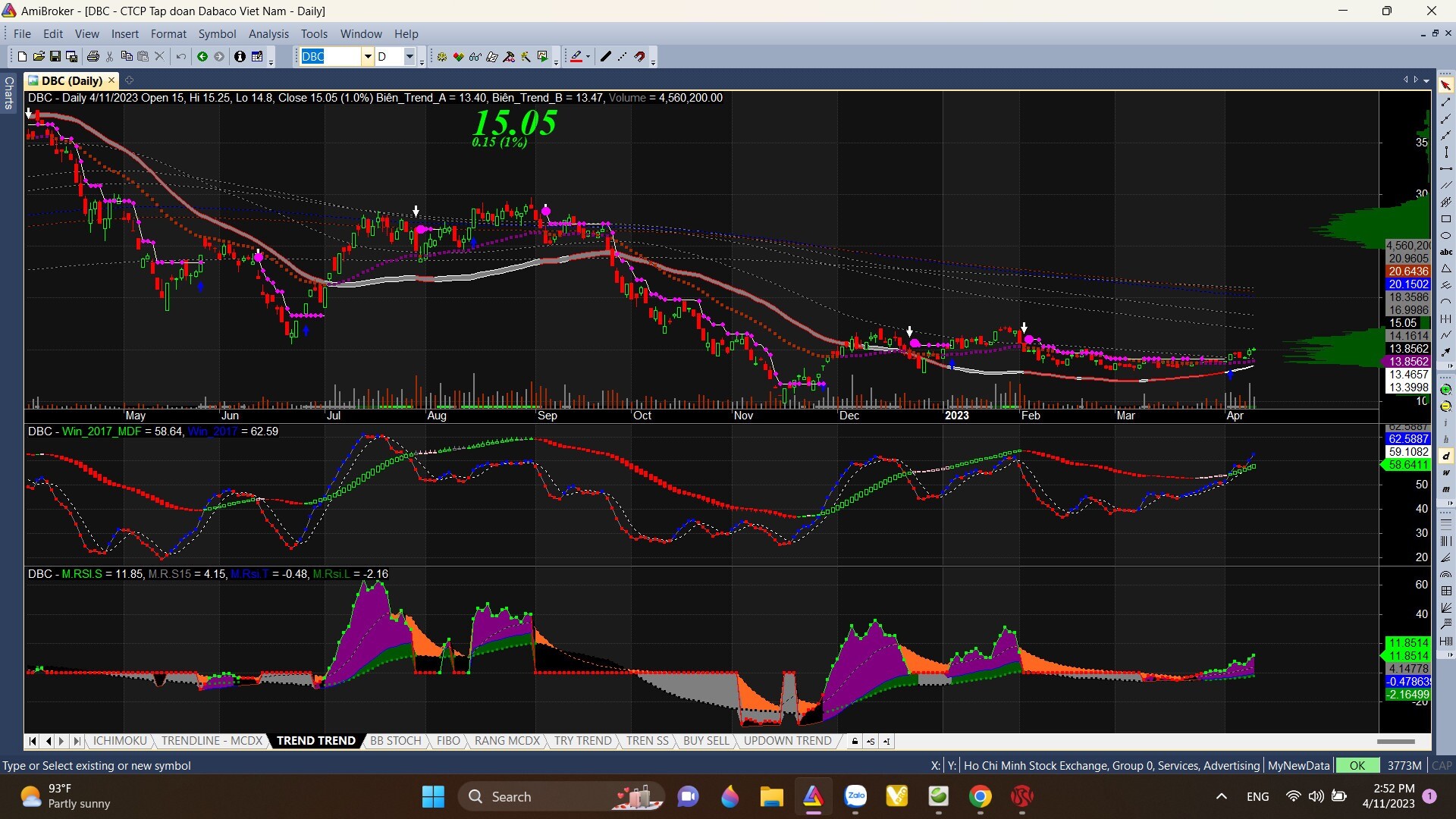The image size is (1456, 819).
Task: Click the green OK status indicator
Action: tap(1357, 766)
